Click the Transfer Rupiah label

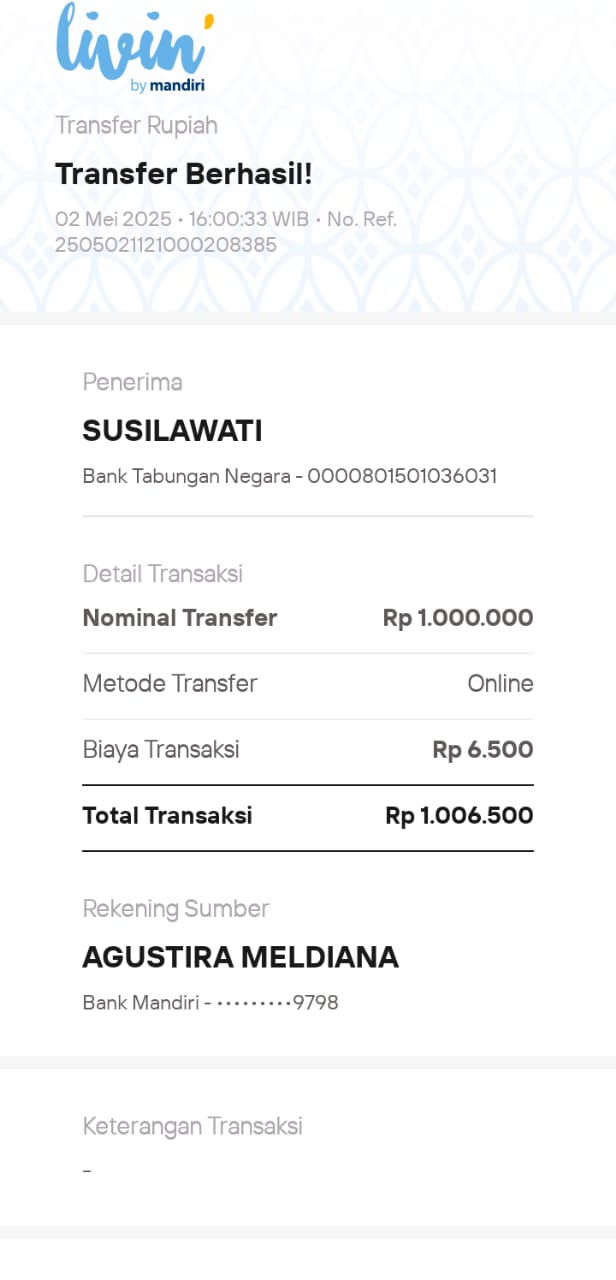point(136,126)
